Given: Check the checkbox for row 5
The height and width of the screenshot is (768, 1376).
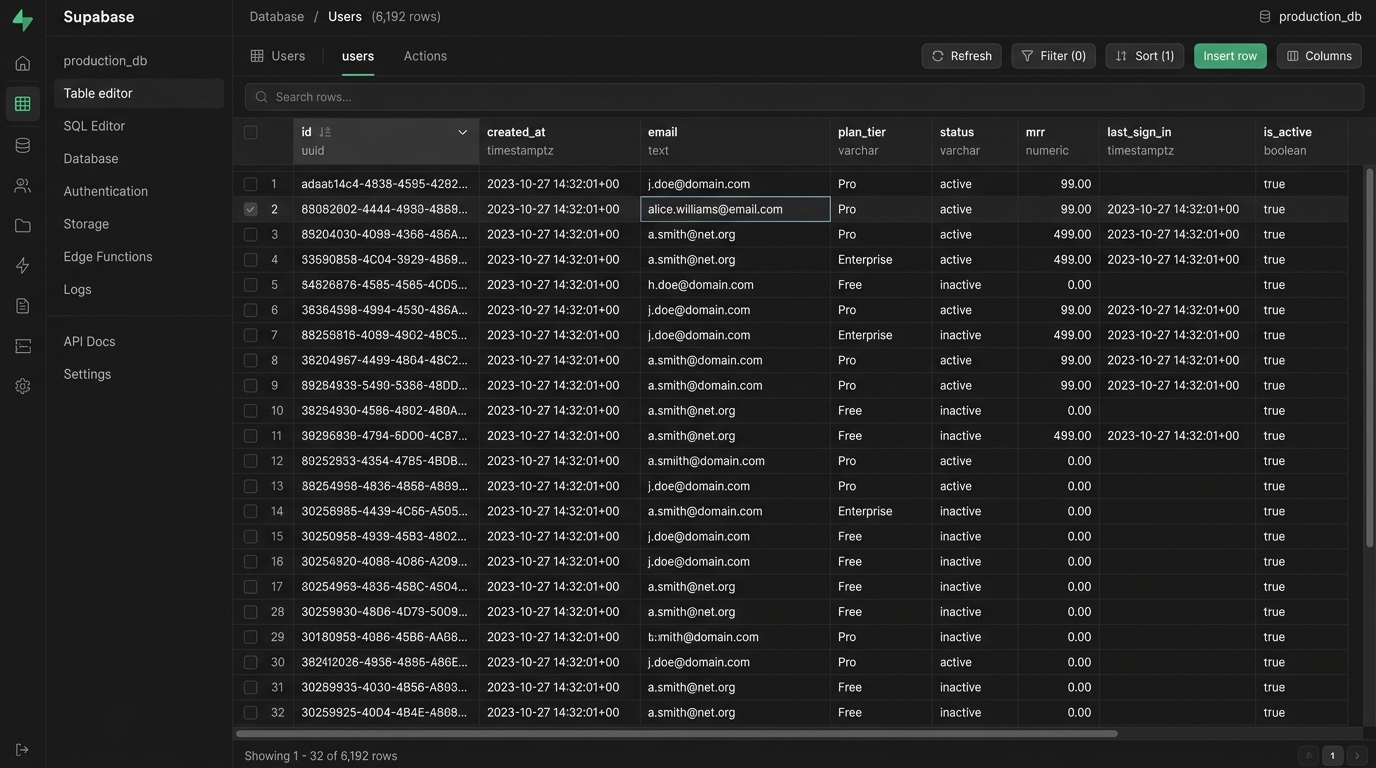Looking at the screenshot, I should [251, 285].
